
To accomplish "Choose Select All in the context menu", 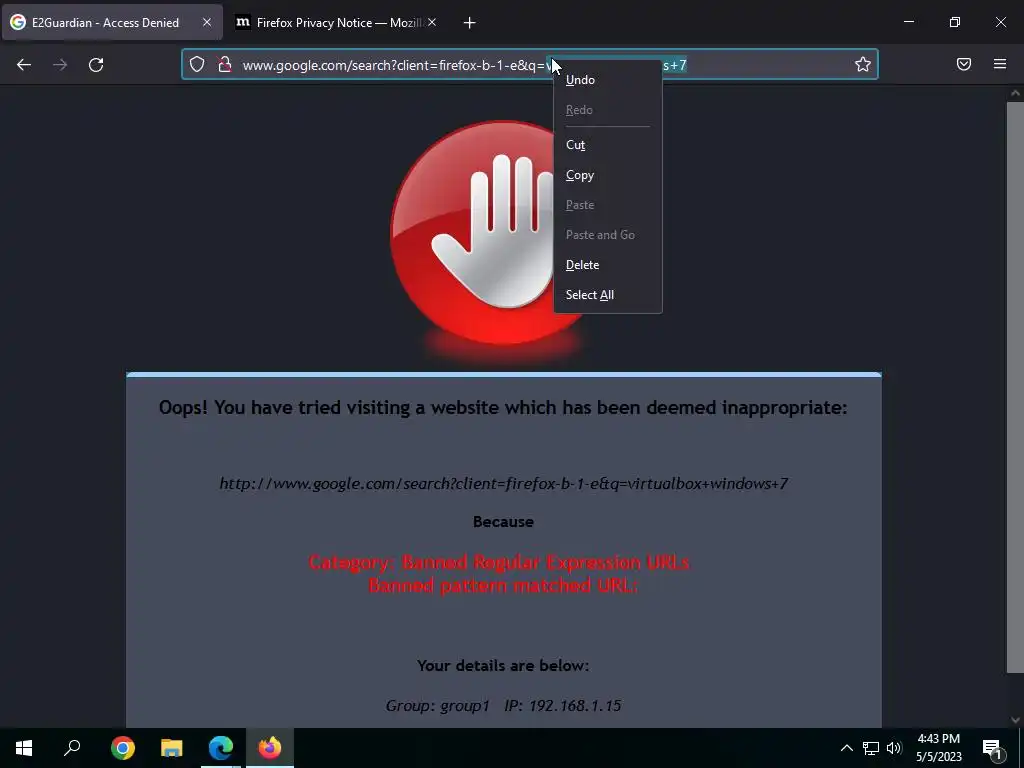I will coord(607,295).
